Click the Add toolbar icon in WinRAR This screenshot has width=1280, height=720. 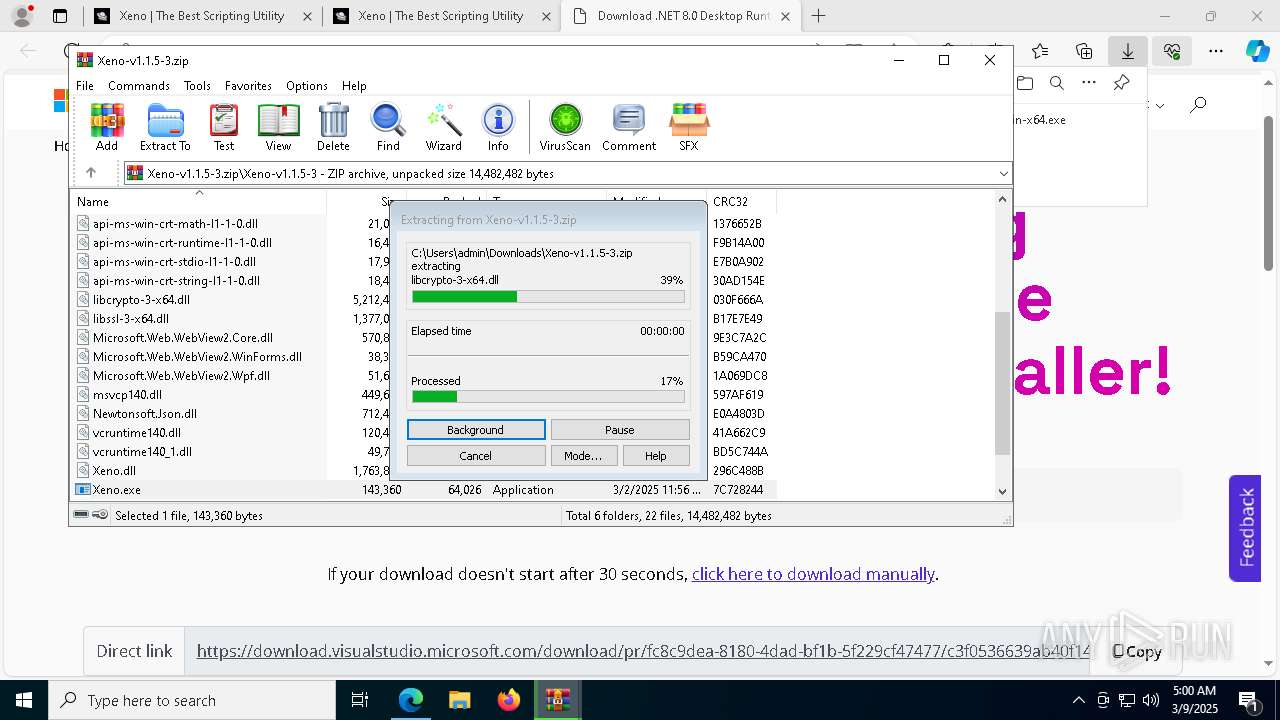(107, 127)
